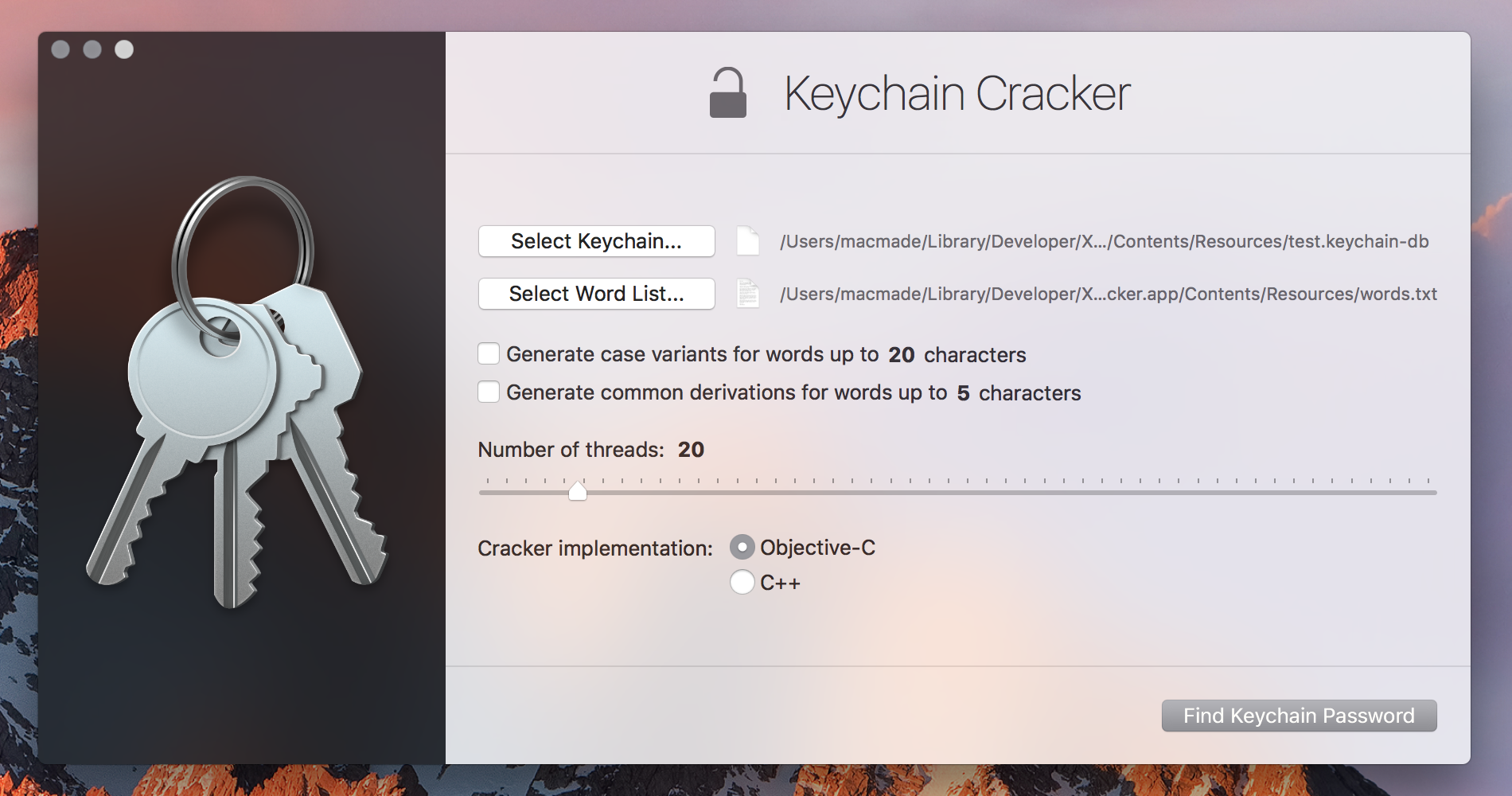Open the Select Word List chooser
Screen dimensions: 1512x796
596,294
